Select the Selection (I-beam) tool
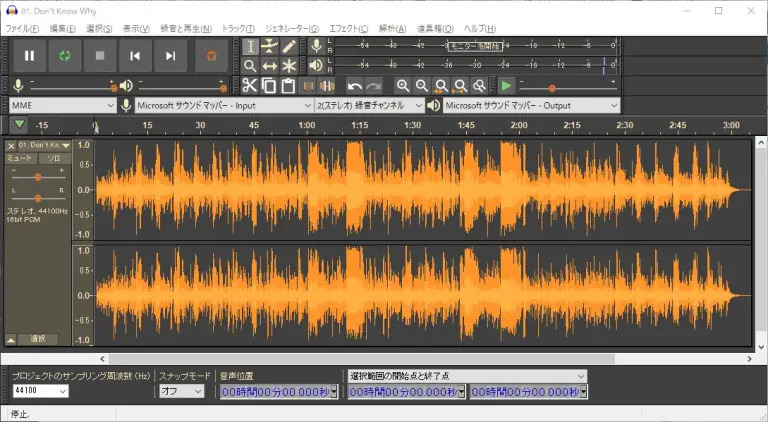The image size is (768, 422). coord(250,47)
